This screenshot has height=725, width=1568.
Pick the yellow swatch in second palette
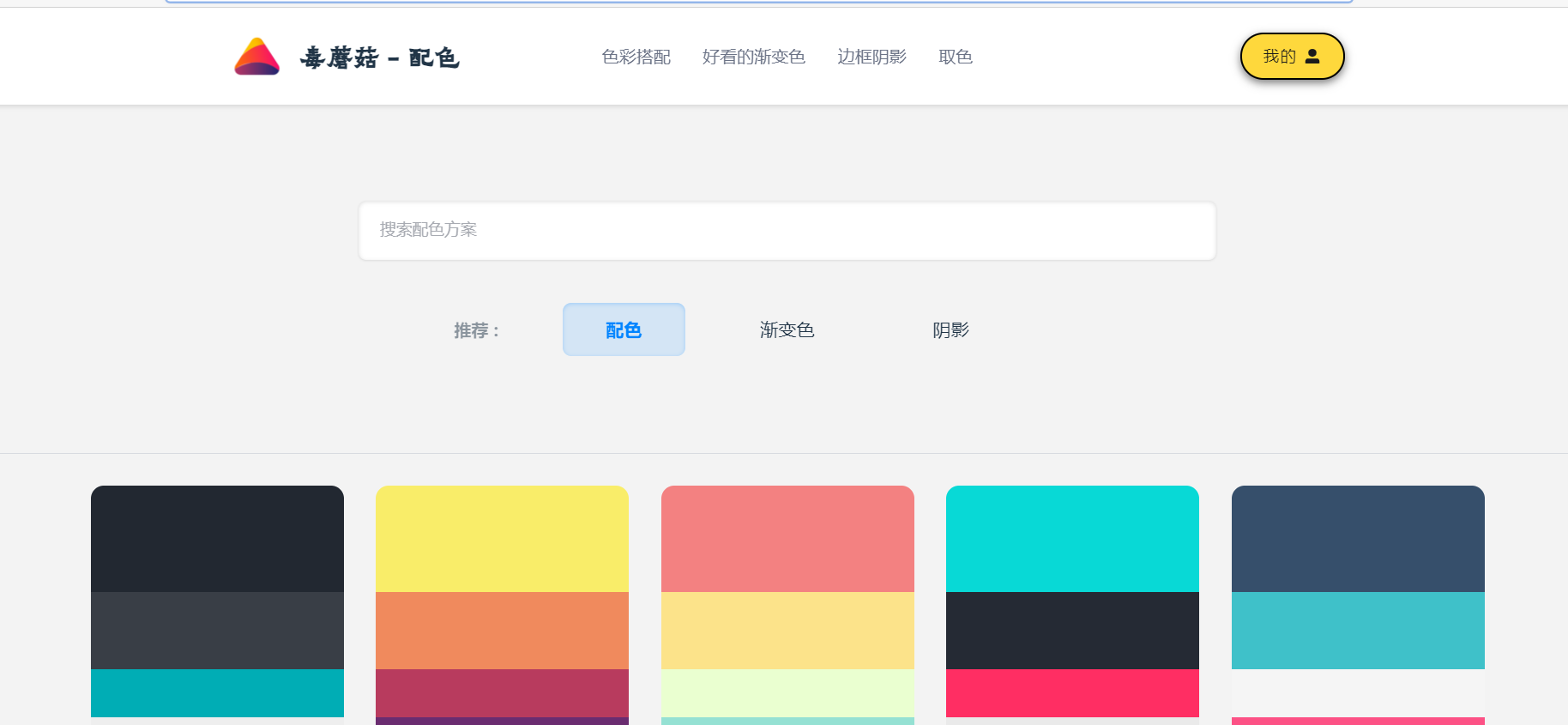pyautogui.click(x=502, y=539)
